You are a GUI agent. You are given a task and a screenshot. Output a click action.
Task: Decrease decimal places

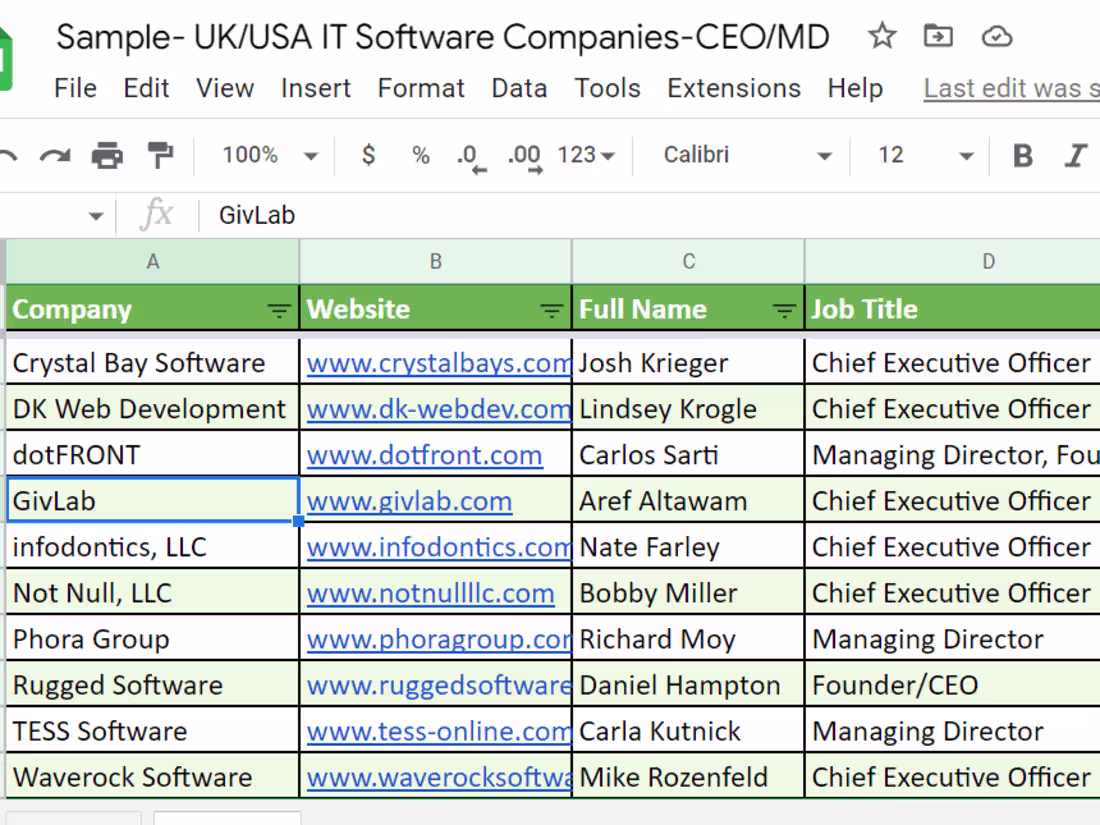(x=468, y=155)
